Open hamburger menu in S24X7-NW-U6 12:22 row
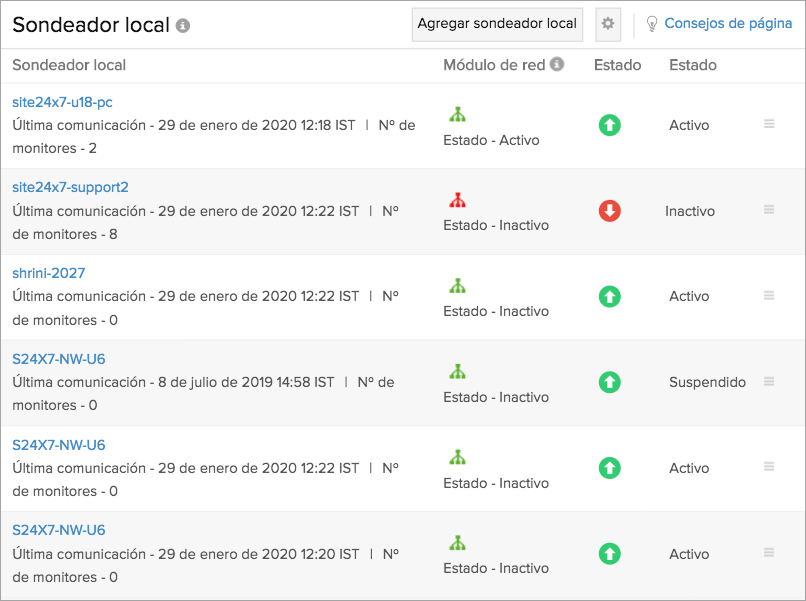 [x=769, y=467]
